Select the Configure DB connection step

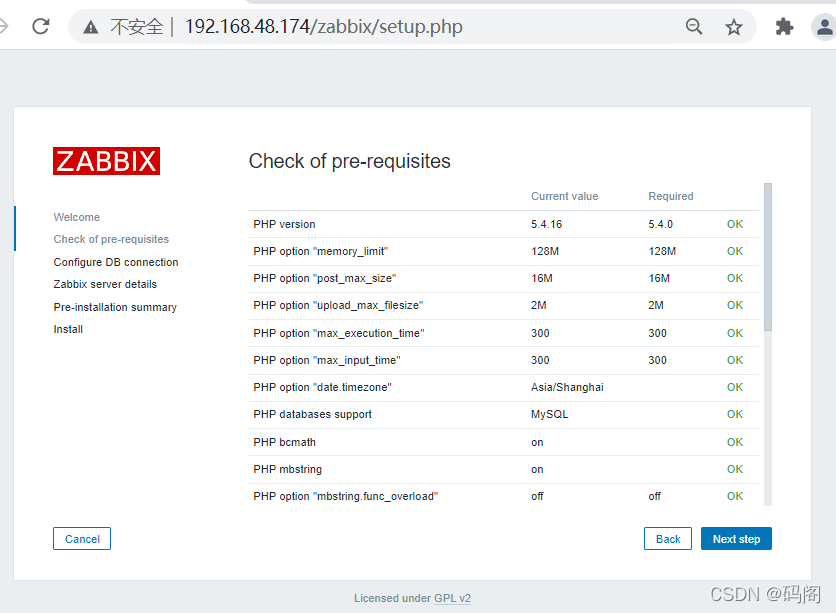[x=116, y=262]
